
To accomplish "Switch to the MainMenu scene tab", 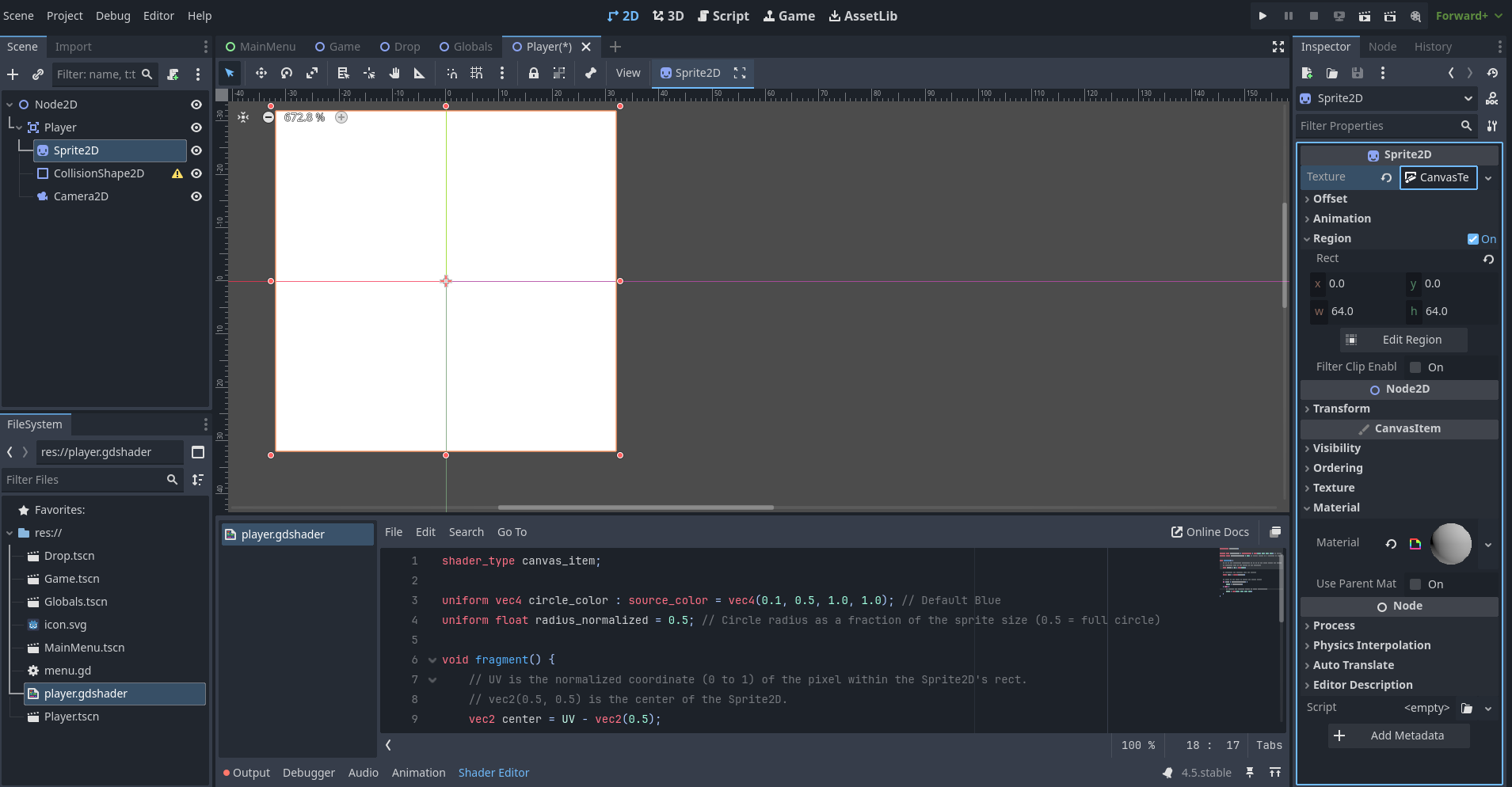I will (261, 47).
